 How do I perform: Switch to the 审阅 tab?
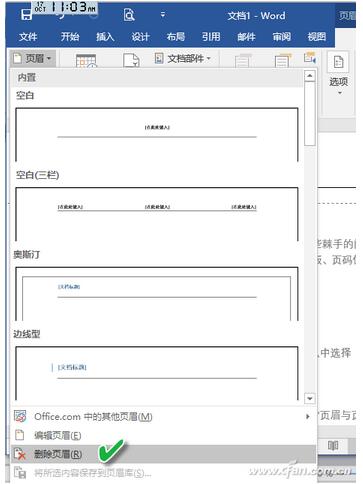[282, 37]
